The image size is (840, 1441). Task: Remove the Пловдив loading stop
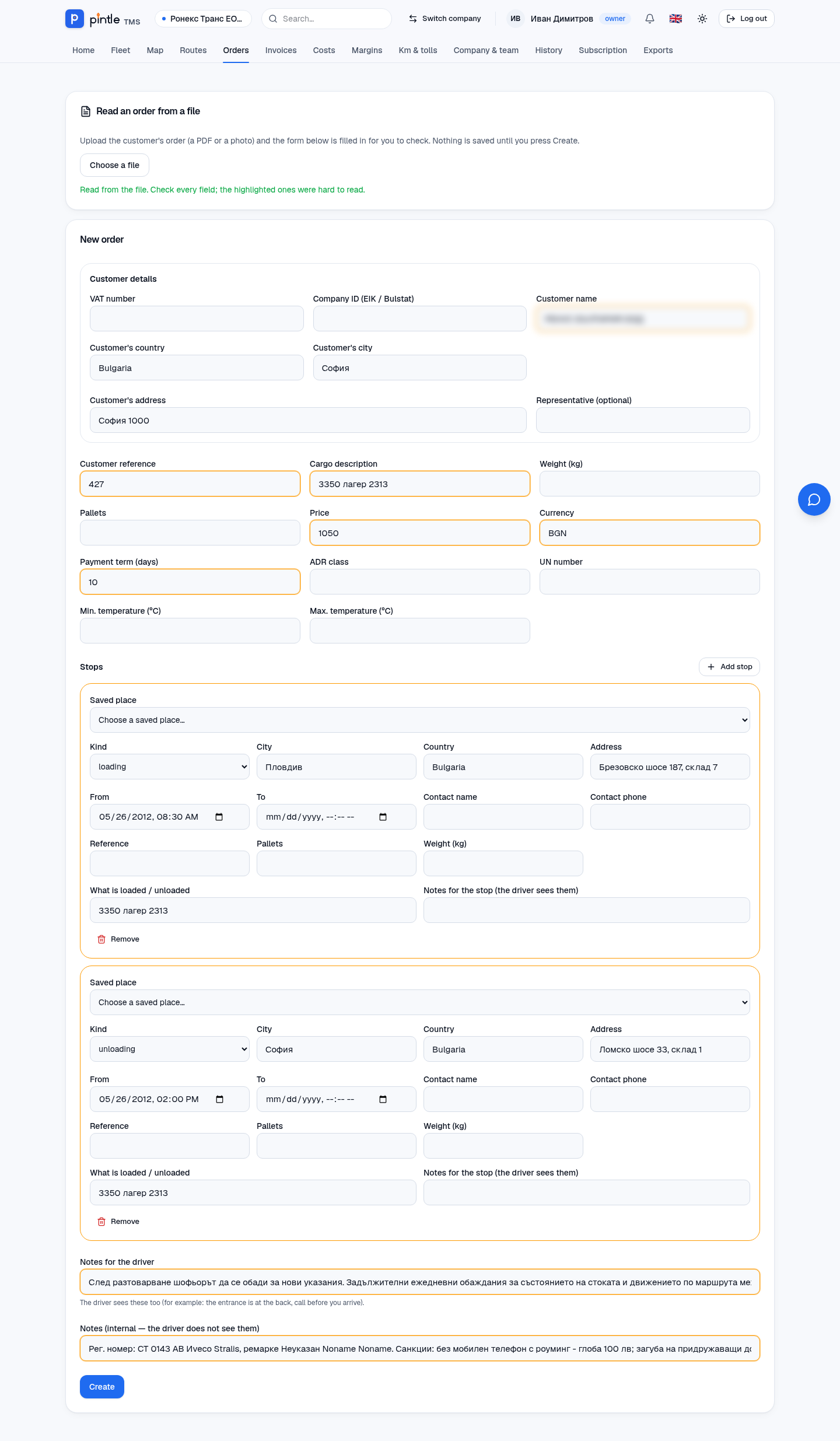[x=118, y=939]
